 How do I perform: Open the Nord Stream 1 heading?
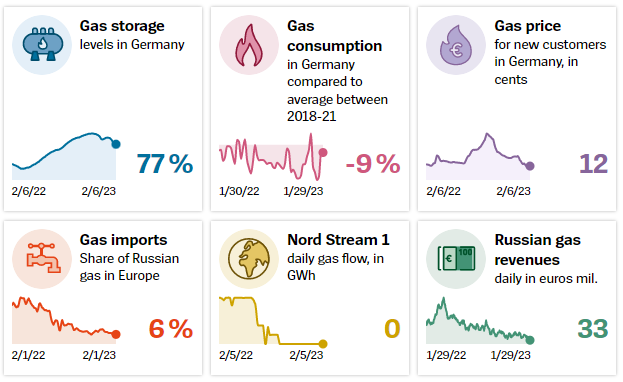pos(339,240)
